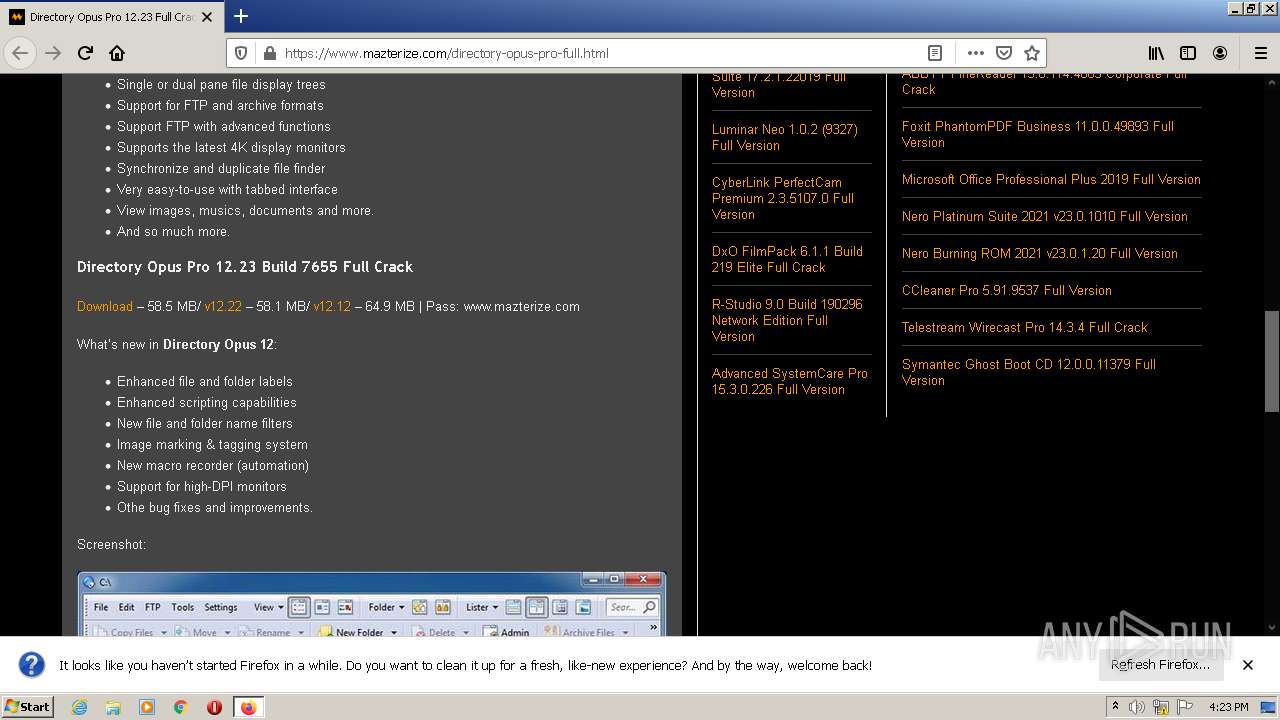1280x720 pixels.
Task: Save page to Pocket
Action: (x=1004, y=53)
